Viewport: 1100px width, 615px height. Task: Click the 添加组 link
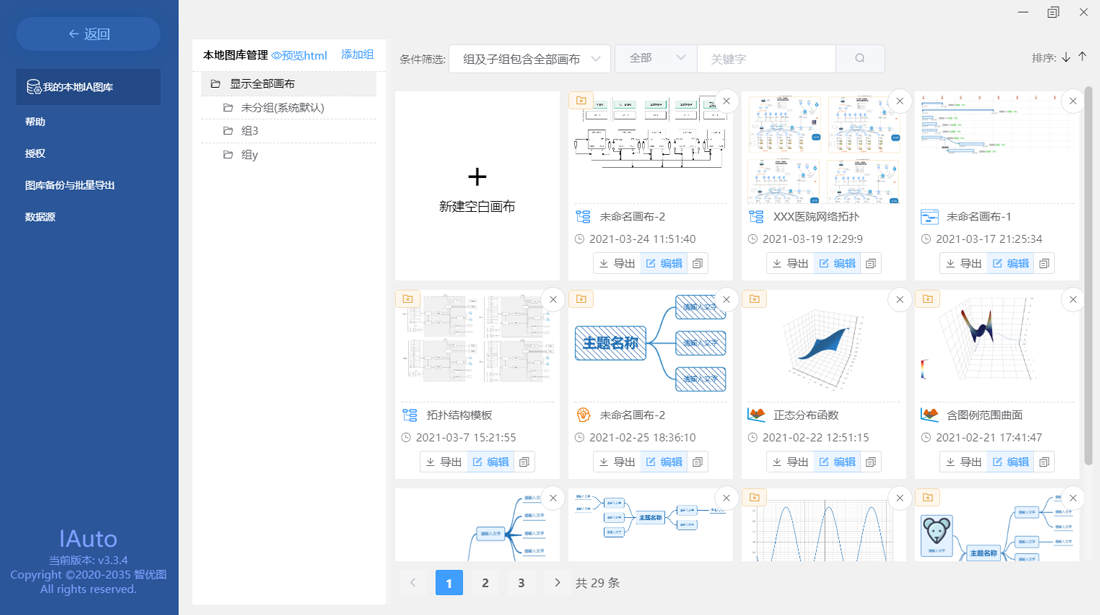(x=357, y=55)
